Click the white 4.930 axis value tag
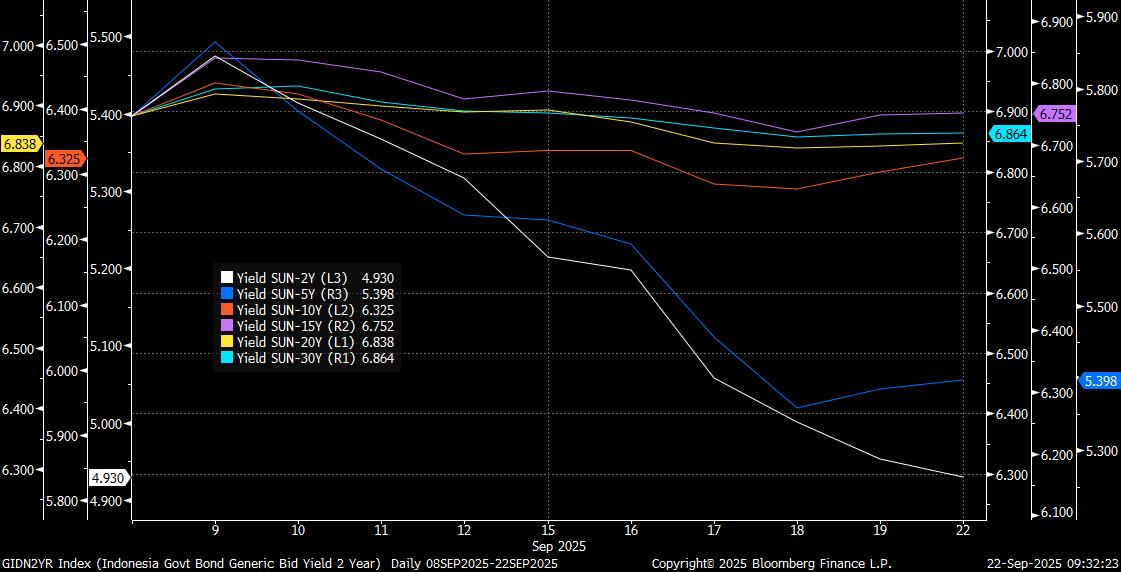This screenshot has height=572, width=1121. pyautogui.click(x=107, y=478)
